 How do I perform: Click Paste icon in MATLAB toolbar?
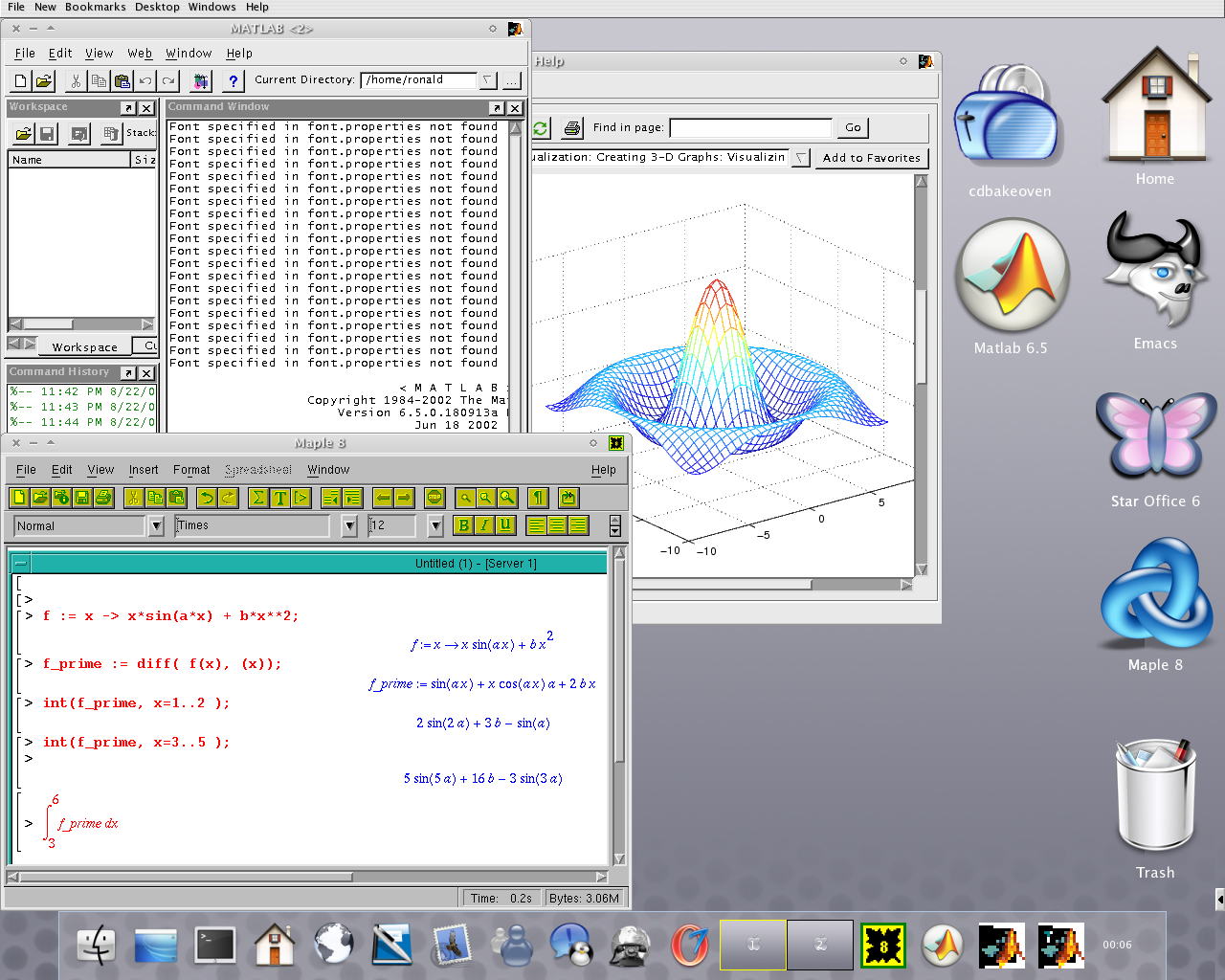122,81
